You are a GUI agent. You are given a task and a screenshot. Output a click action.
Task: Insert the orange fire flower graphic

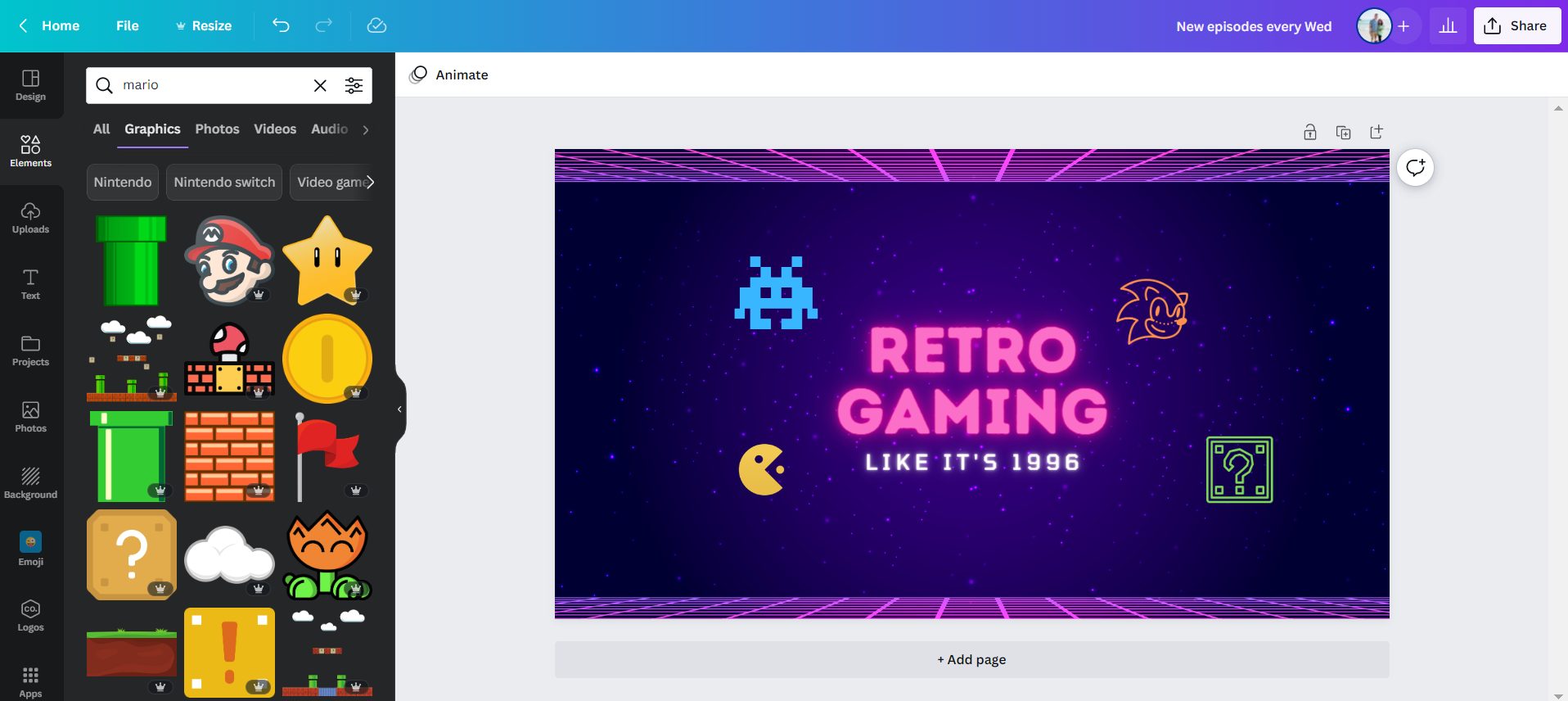click(x=327, y=554)
